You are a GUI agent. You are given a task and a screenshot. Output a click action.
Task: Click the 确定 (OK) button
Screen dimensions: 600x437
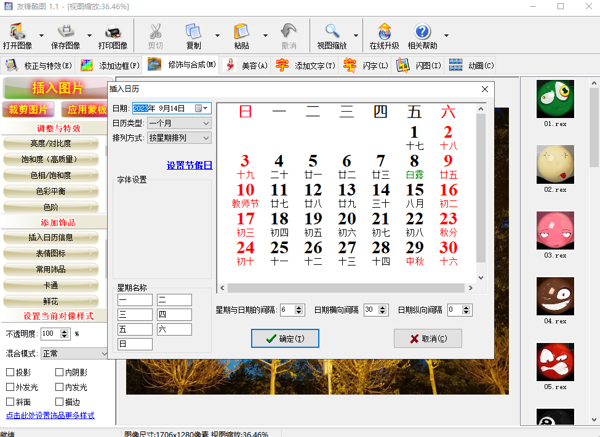tap(285, 339)
